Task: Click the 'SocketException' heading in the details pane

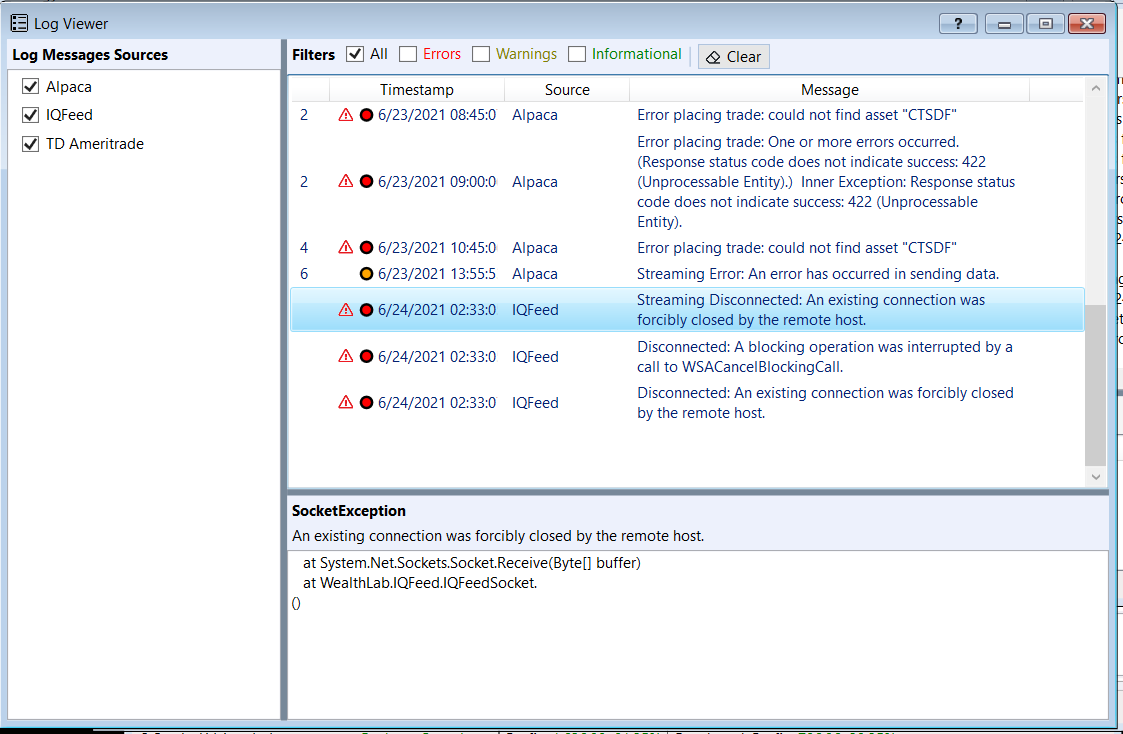Action: click(349, 511)
